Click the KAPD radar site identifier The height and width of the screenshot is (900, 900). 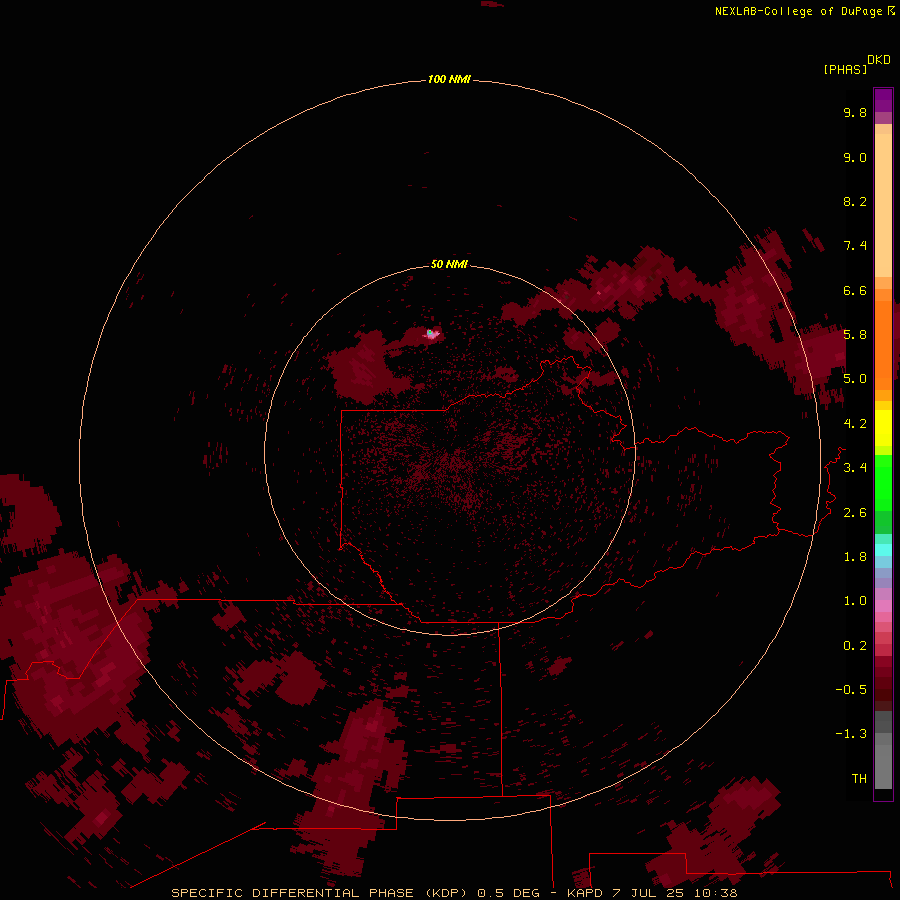click(x=584, y=893)
